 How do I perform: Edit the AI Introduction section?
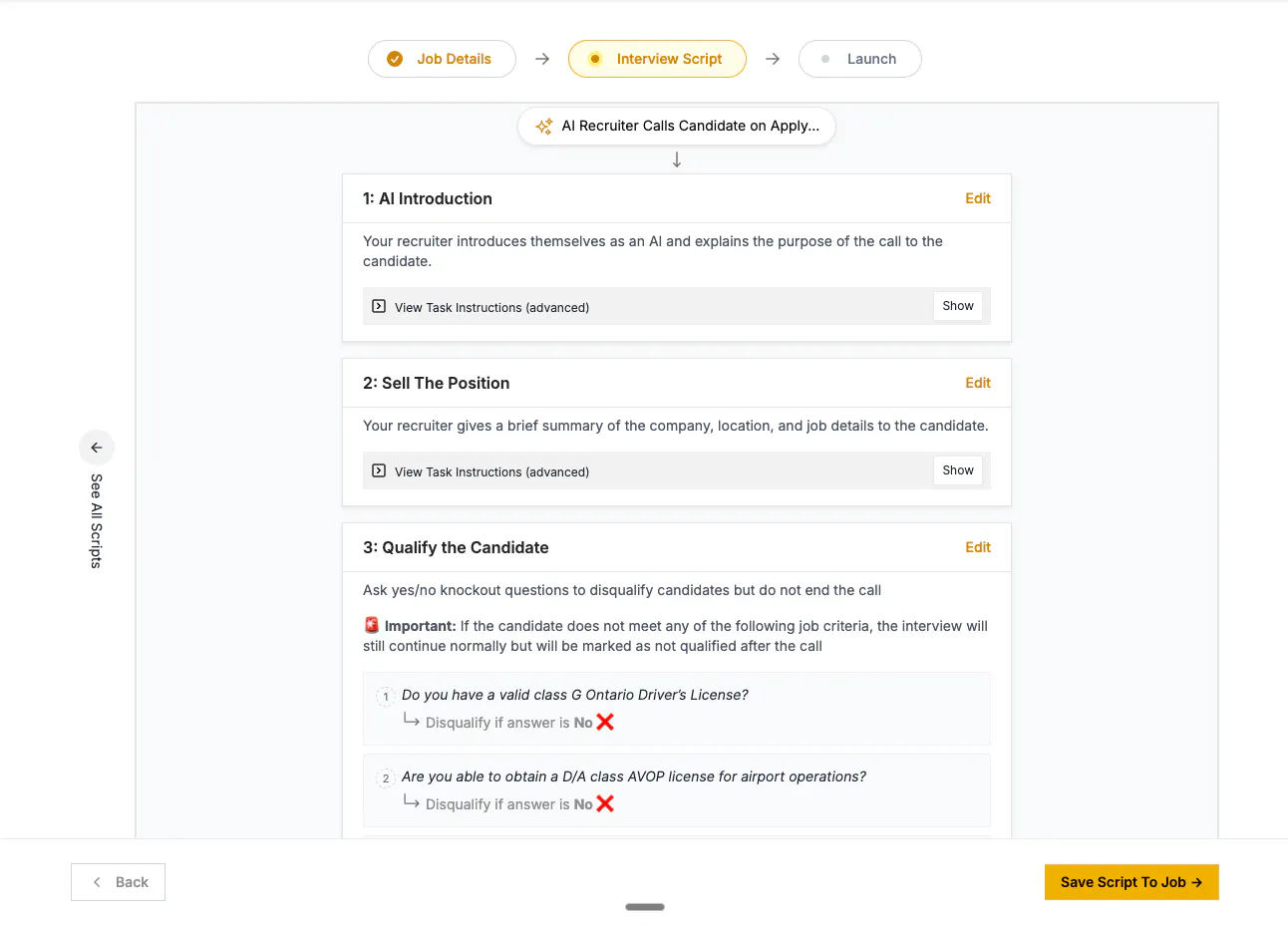click(978, 198)
